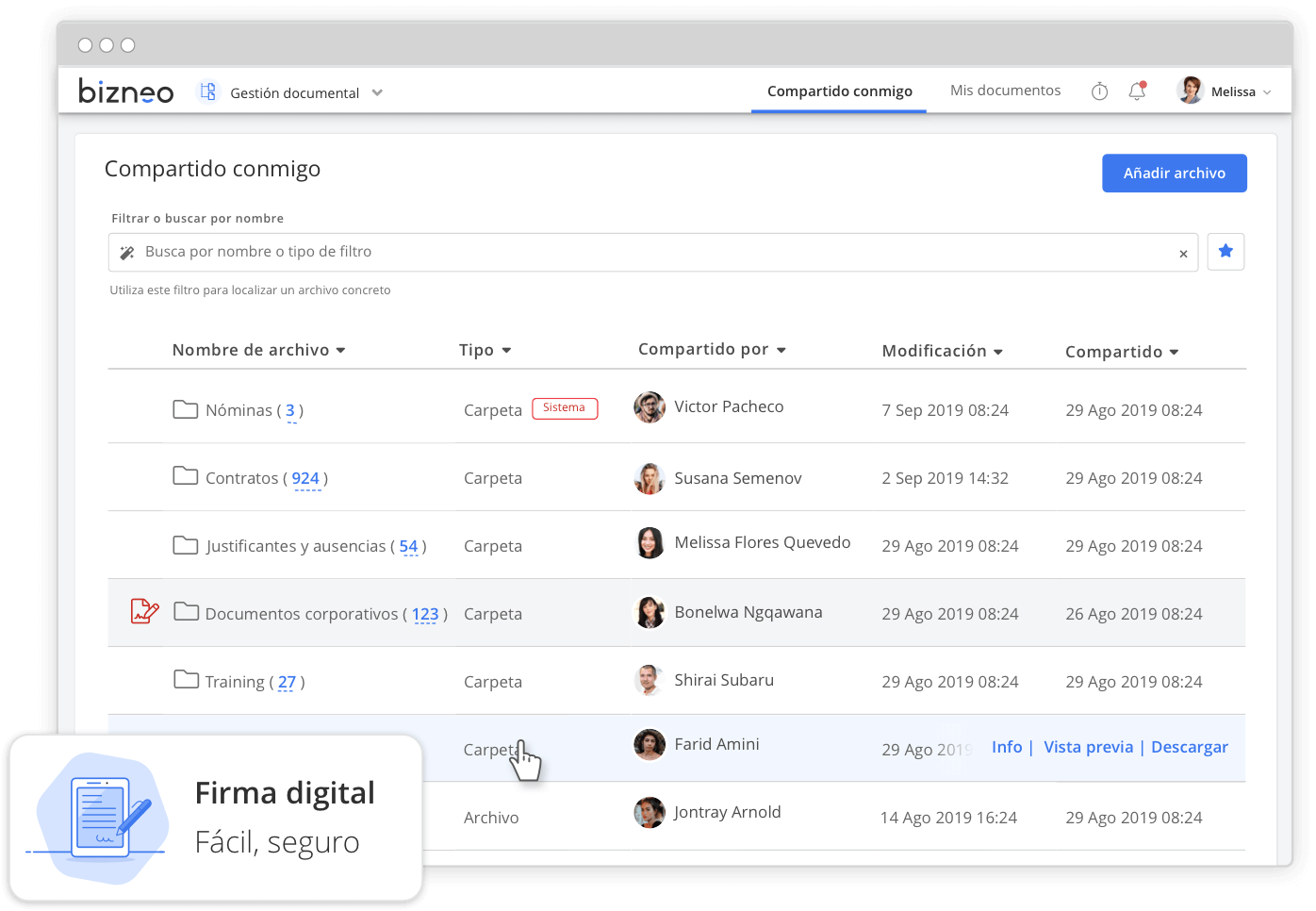This screenshot has width=1316, height=911.
Task: Open the Nóminas folder icon
Action: [x=185, y=409]
